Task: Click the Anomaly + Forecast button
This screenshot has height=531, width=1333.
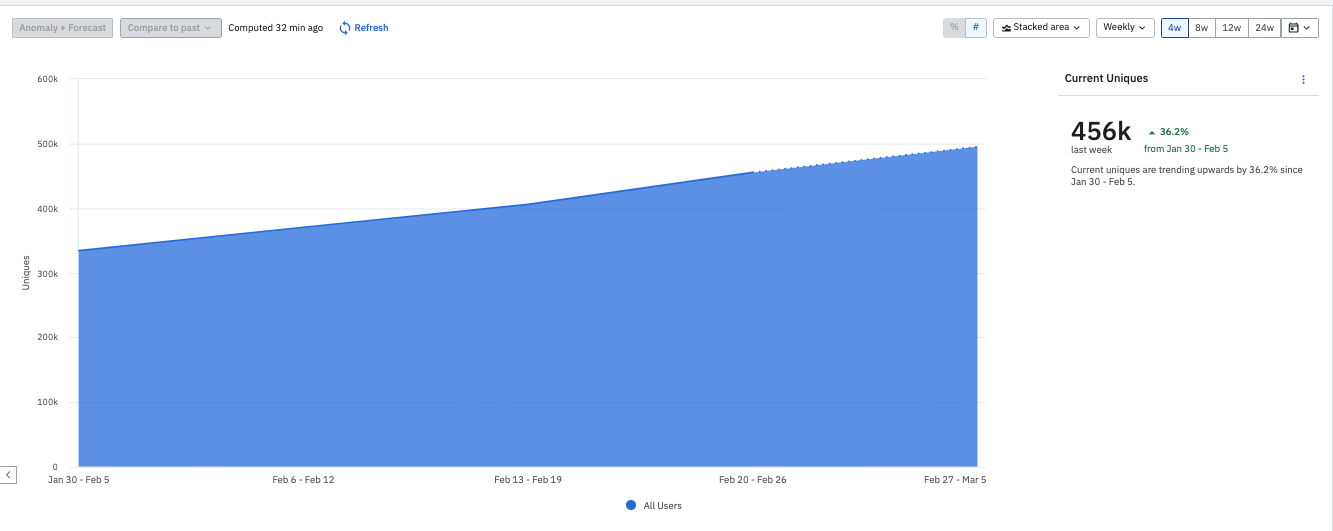Action: point(63,28)
